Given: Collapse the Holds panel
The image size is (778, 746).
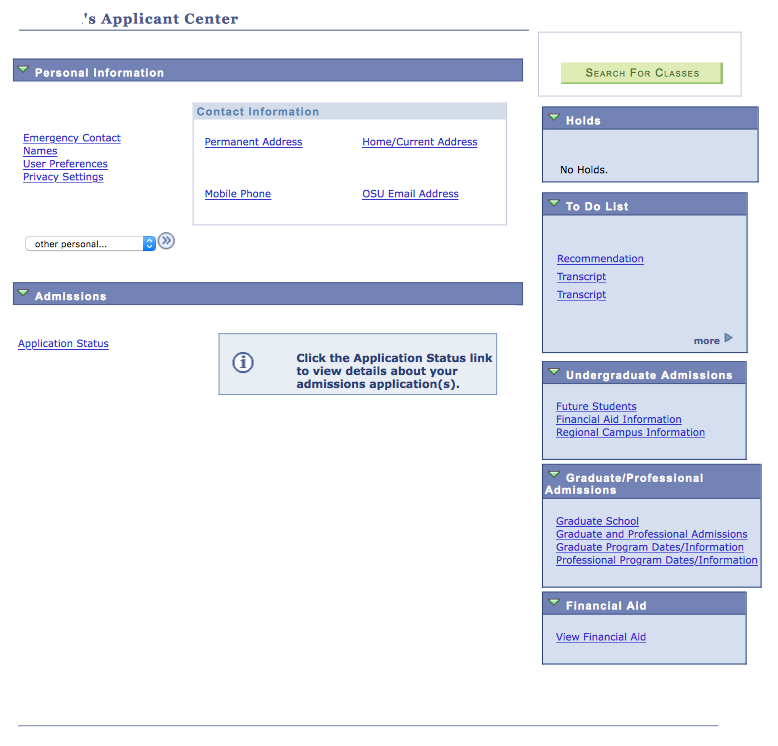Looking at the screenshot, I should 553,118.
